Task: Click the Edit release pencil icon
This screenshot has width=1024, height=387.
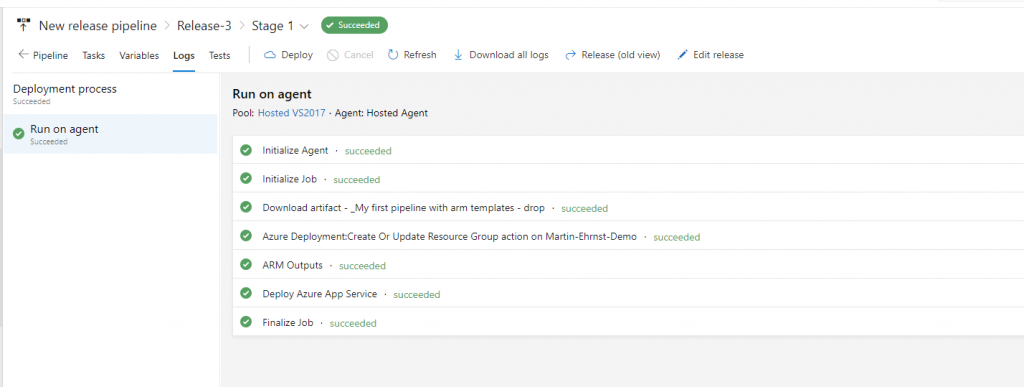Action: (682, 55)
